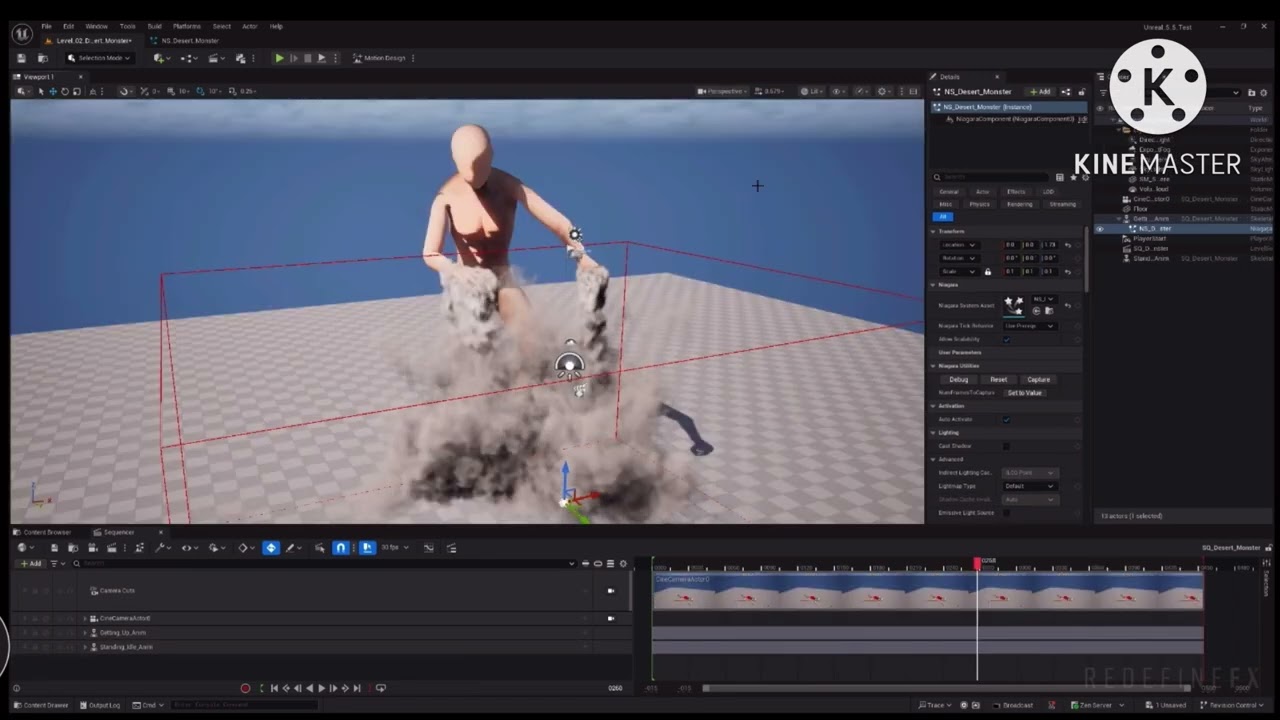1280x720 pixels.
Task: Toggle the Details favorites star icon
Action: [x=1073, y=177]
